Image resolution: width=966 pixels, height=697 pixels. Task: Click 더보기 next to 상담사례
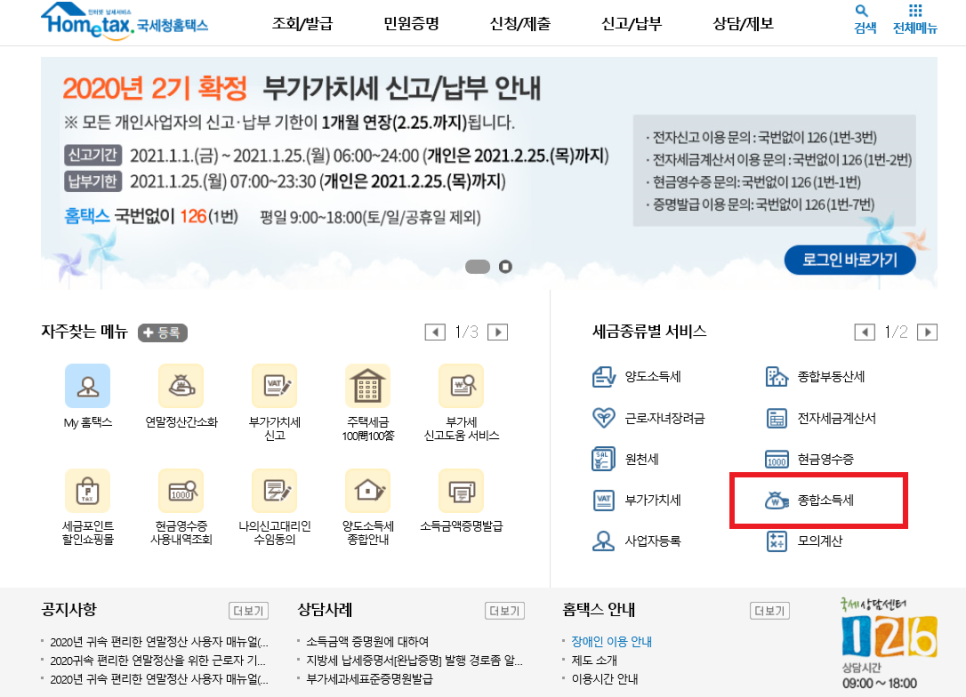click(x=505, y=611)
